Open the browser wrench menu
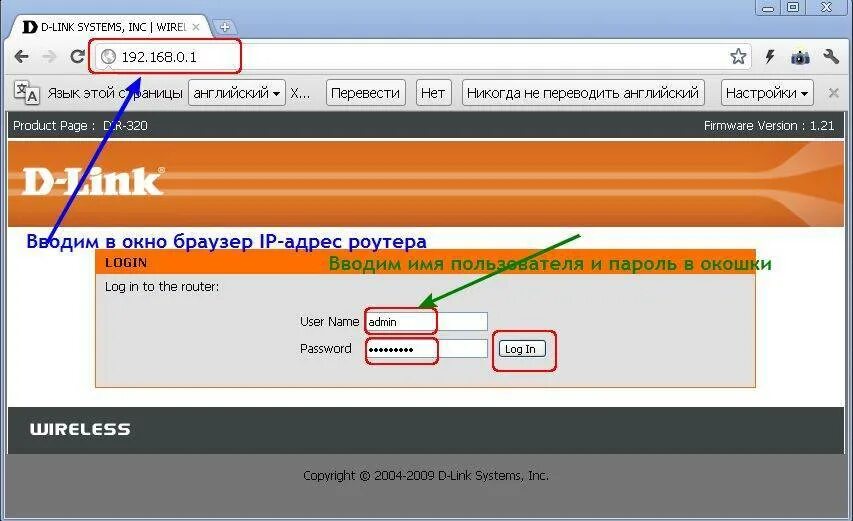This screenshot has height=521, width=853. tap(831, 56)
